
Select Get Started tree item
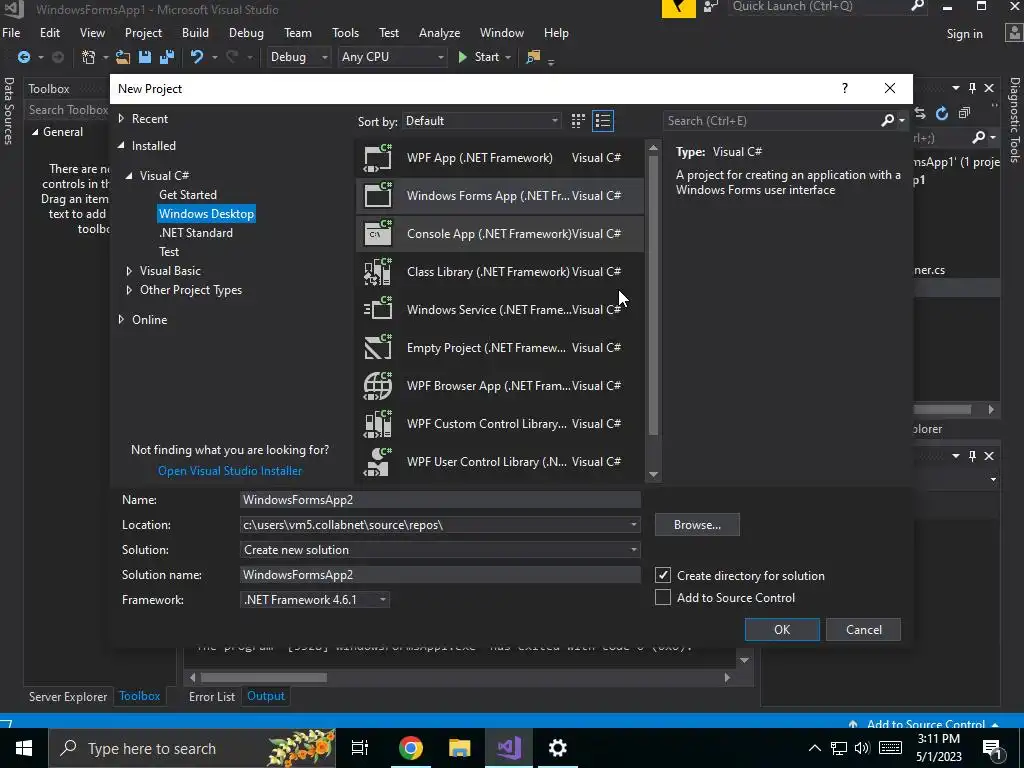click(x=188, y=195)
